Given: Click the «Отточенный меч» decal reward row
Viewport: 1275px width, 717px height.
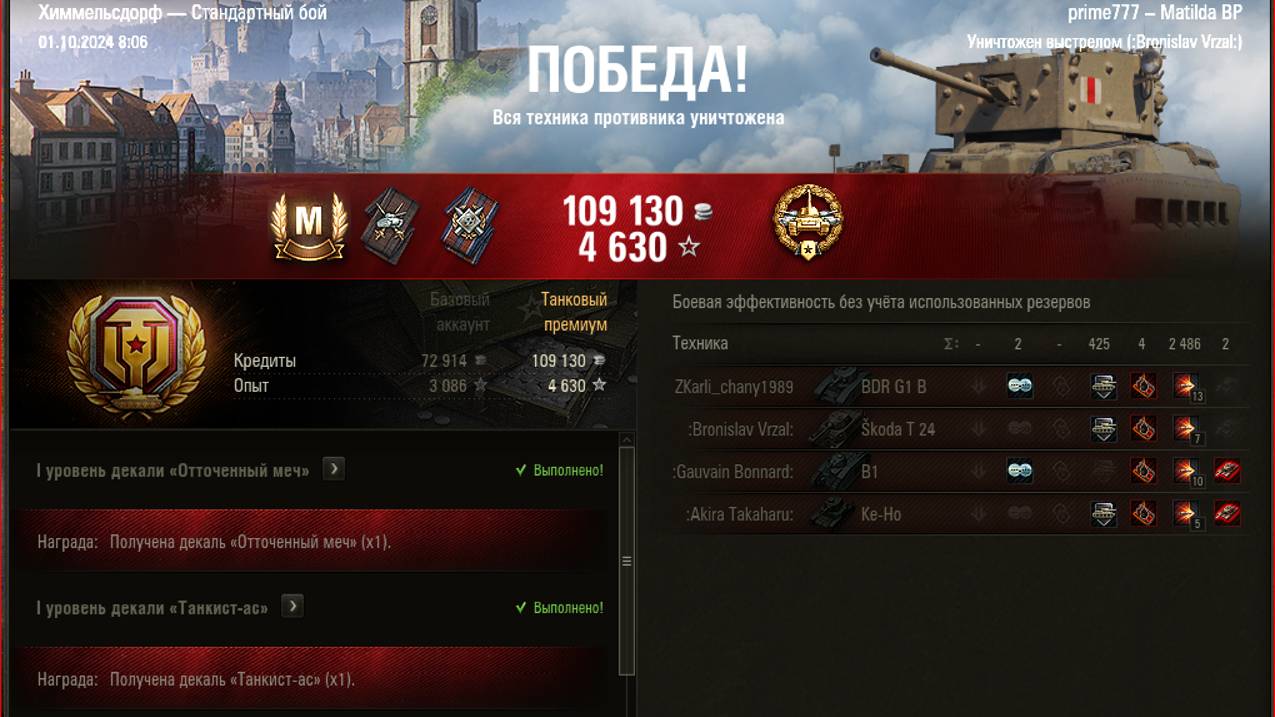Looking at the screenshot, I should (x=310, y=541).
